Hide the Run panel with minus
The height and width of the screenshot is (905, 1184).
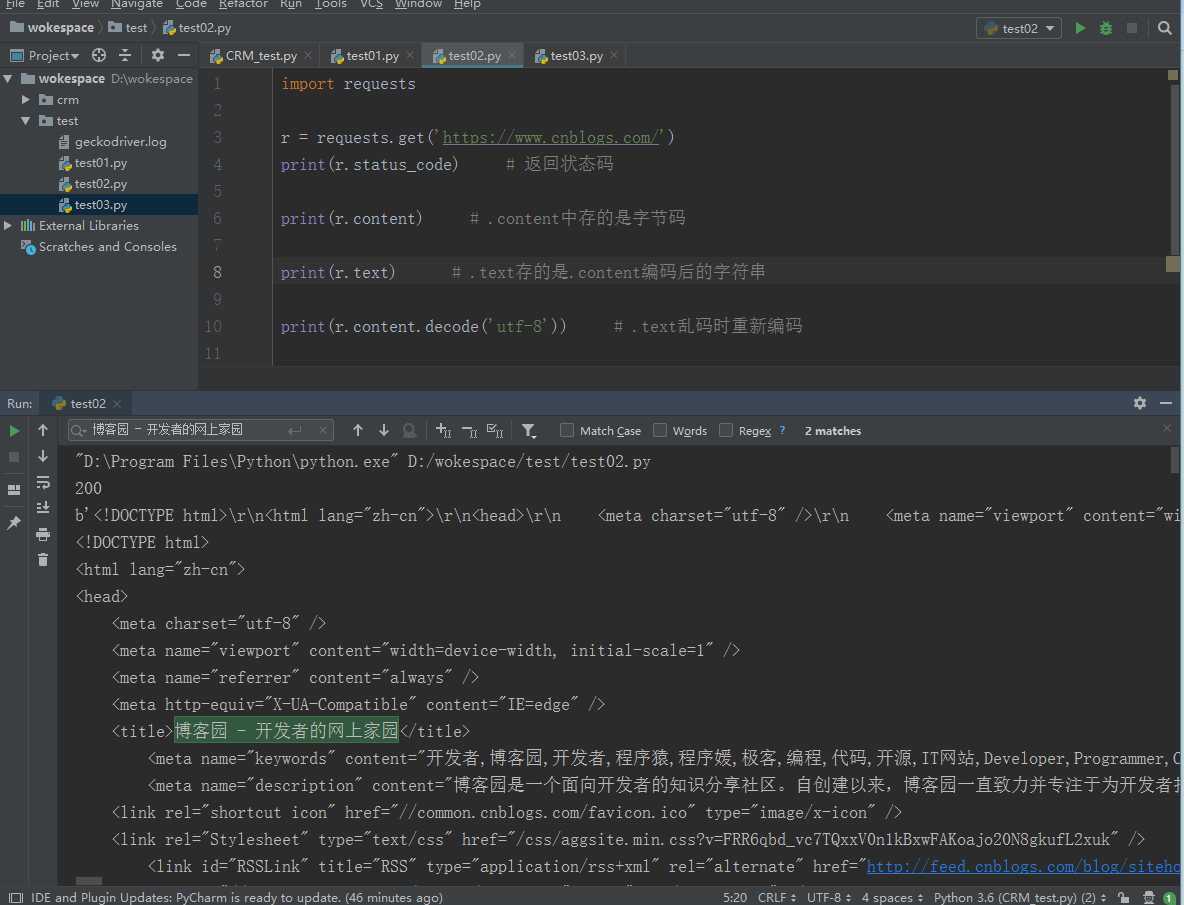(x=1166, y=403)
